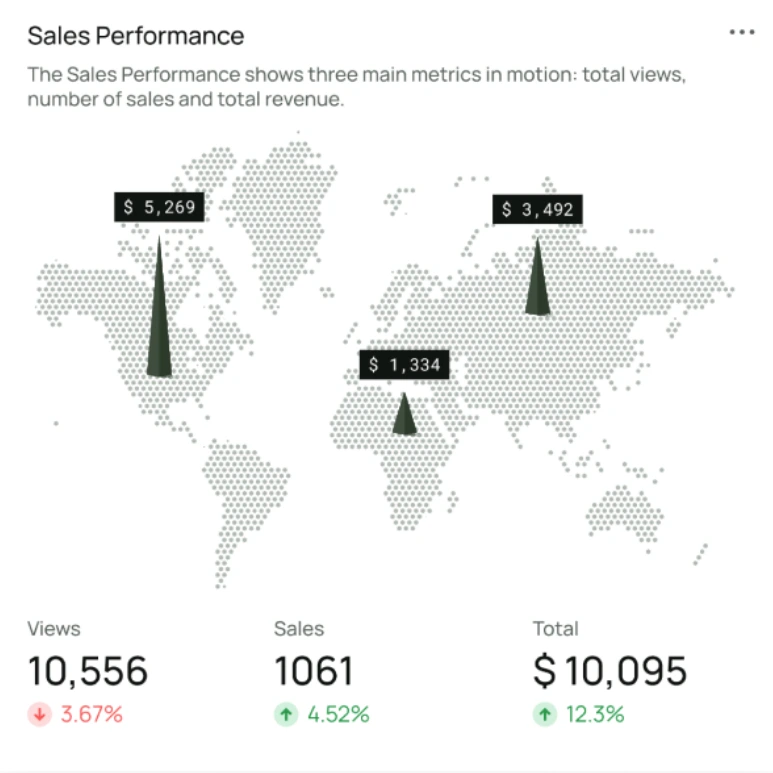Viewport: 773px width, 773px height.
Task: Click the red down arrow under Views
Action: pos(41,714)
